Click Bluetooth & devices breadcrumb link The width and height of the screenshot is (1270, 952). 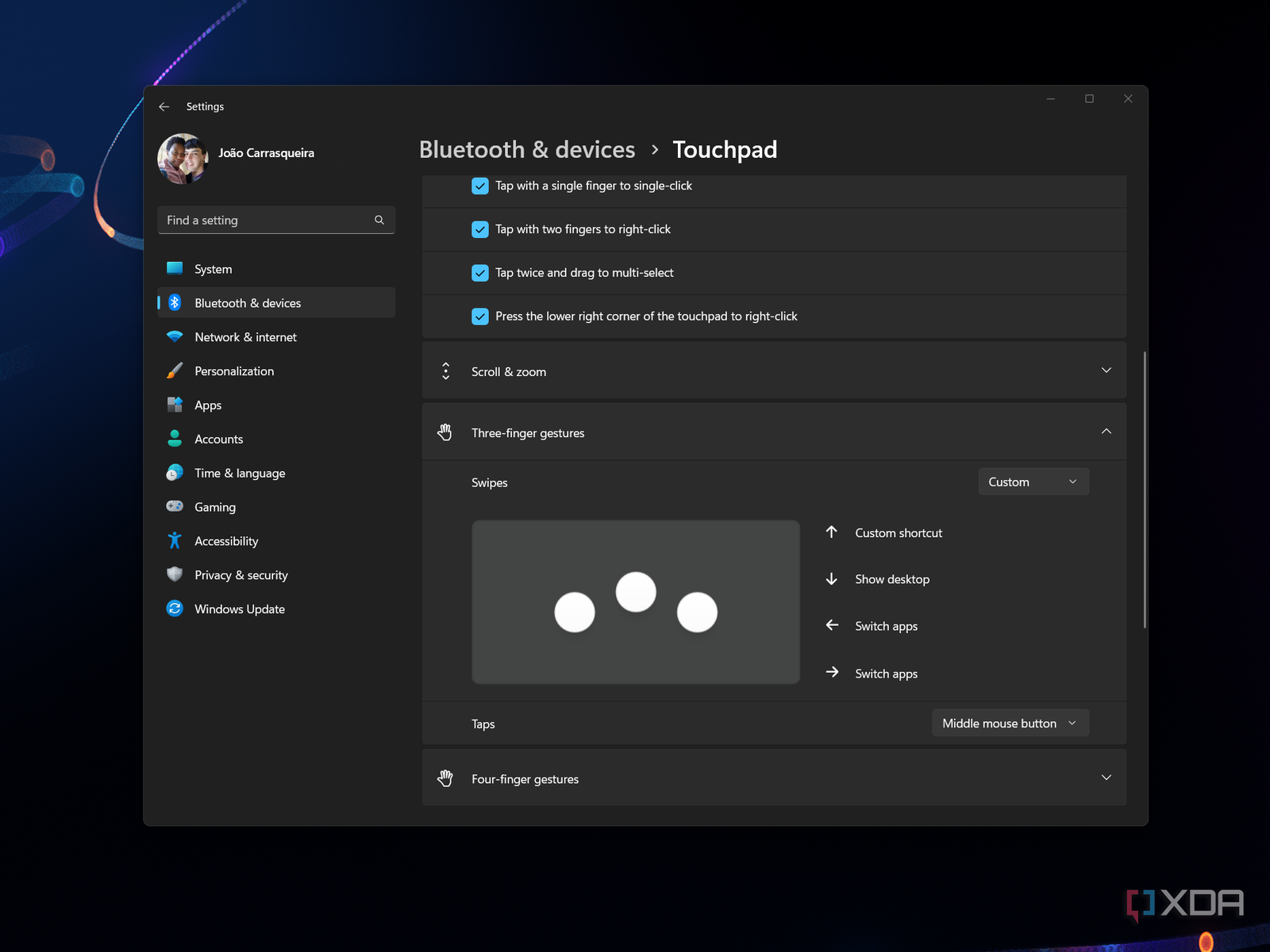[x=527, y=150]
